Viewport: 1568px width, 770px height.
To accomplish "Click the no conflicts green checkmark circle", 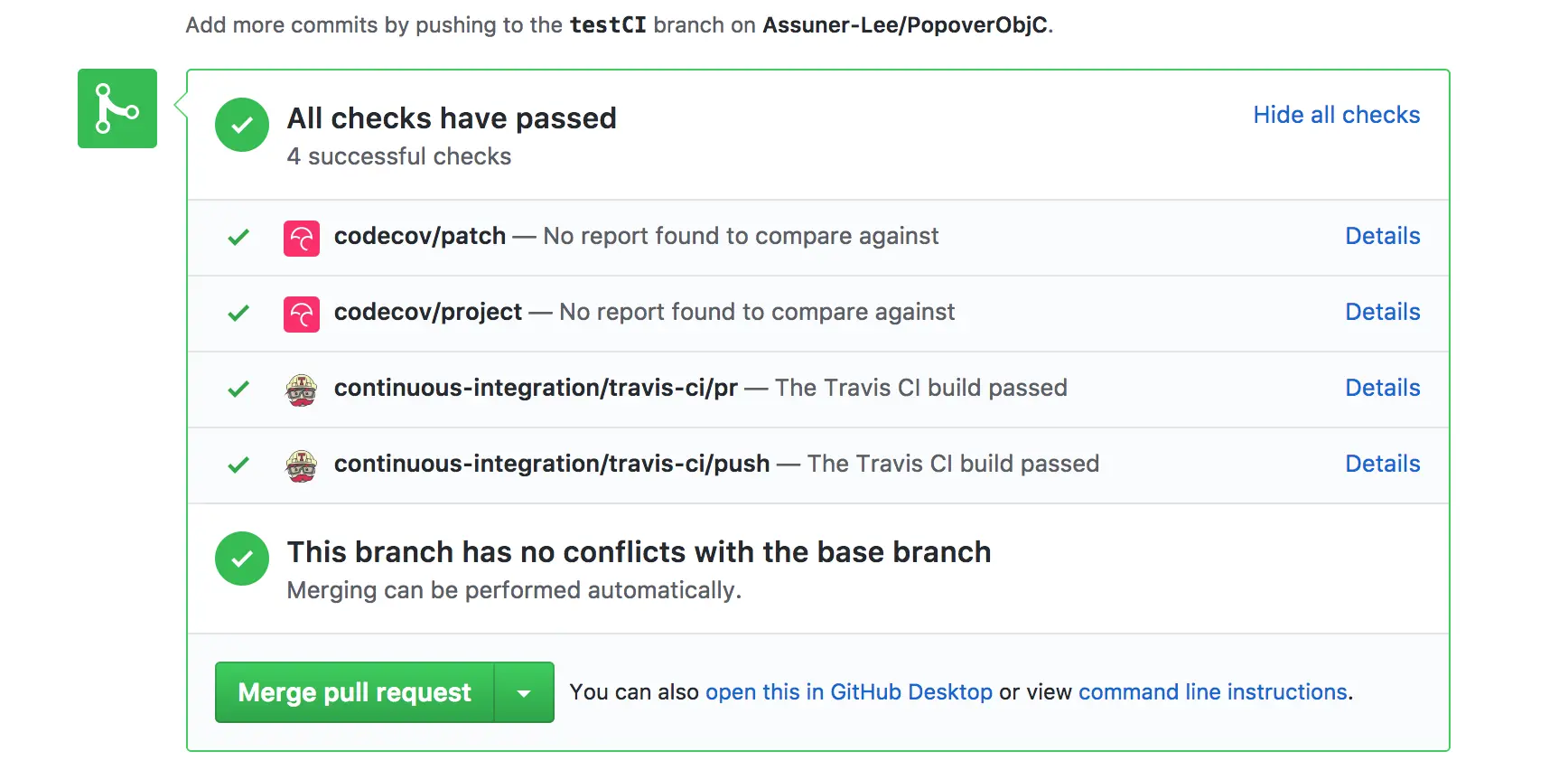I will [x=242, y=559].
